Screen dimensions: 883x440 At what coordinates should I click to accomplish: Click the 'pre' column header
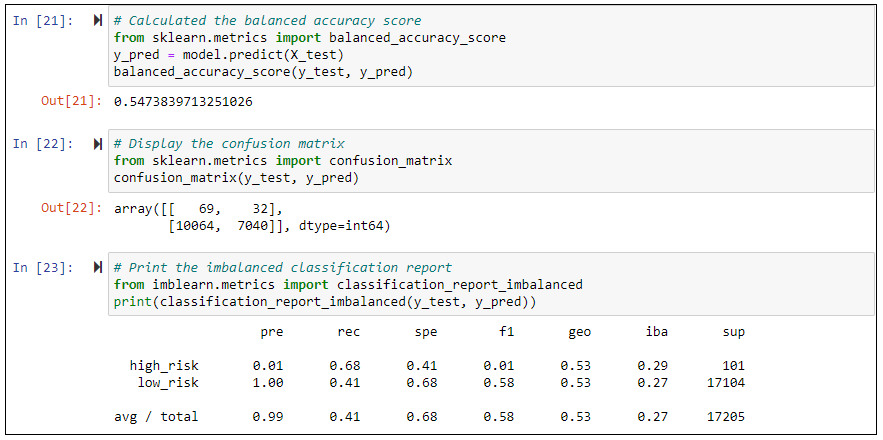point(272,332)
